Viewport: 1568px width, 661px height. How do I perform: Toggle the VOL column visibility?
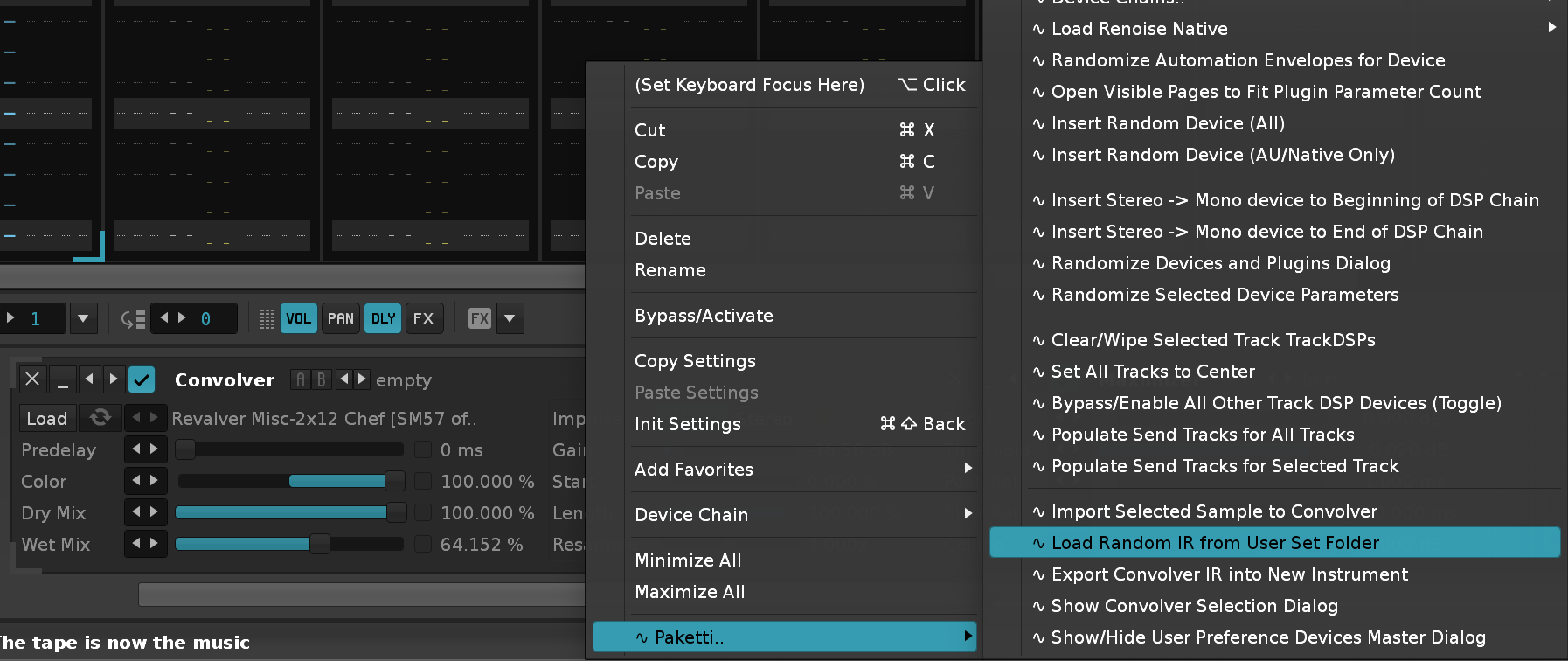[x=298, y=318]
